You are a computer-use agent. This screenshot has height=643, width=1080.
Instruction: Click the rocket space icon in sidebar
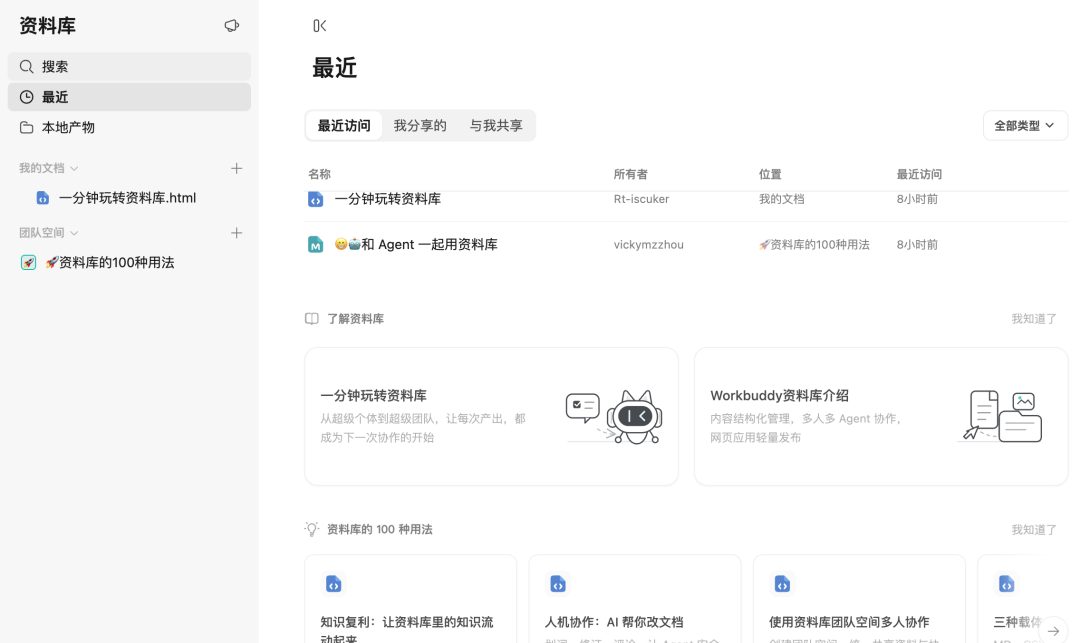pyautogui.click(x=28, y=262)
